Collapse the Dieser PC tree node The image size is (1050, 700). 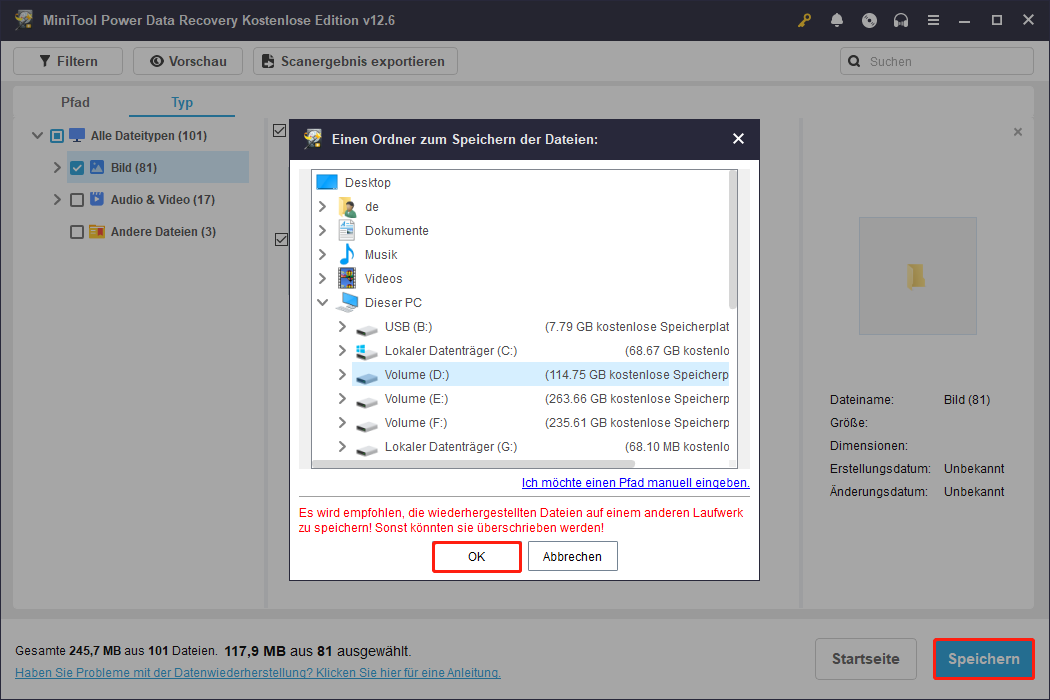[322, 302]
